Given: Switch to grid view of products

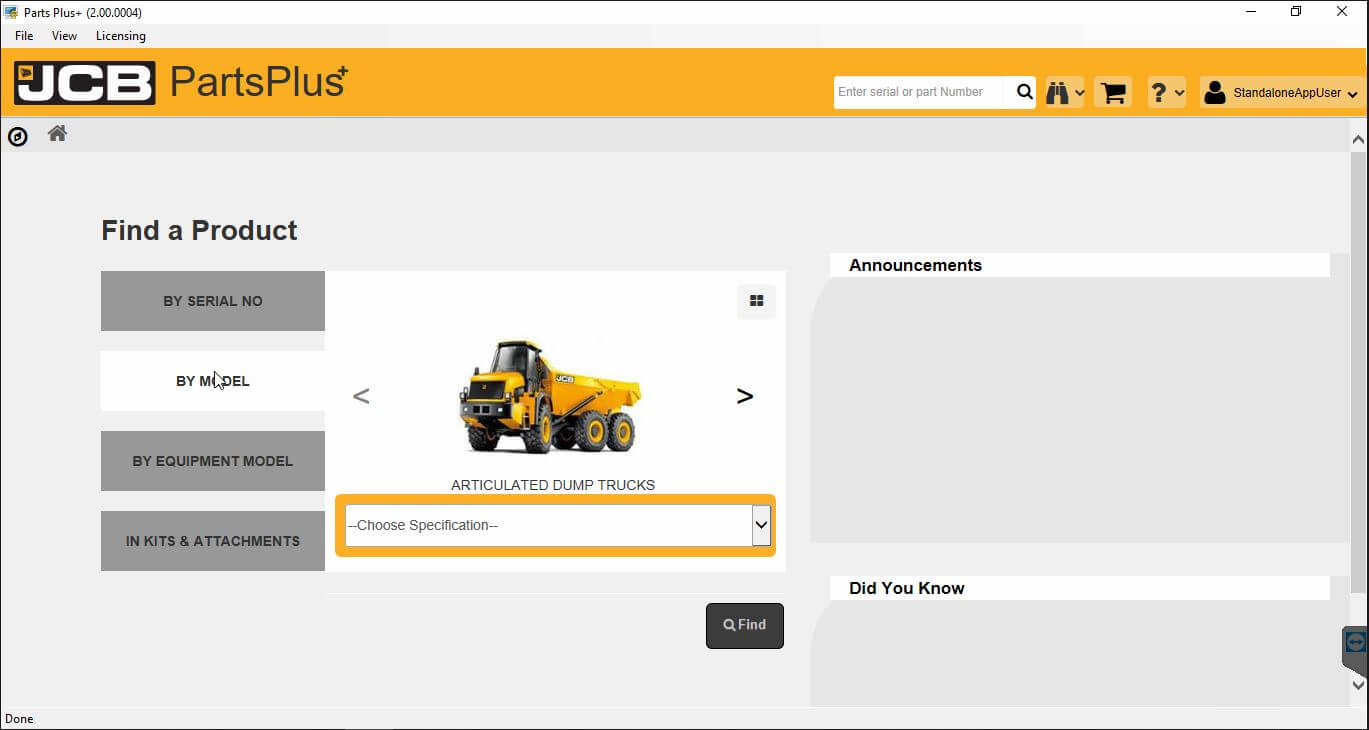Looking at the screenshot, I should point(756,301).
